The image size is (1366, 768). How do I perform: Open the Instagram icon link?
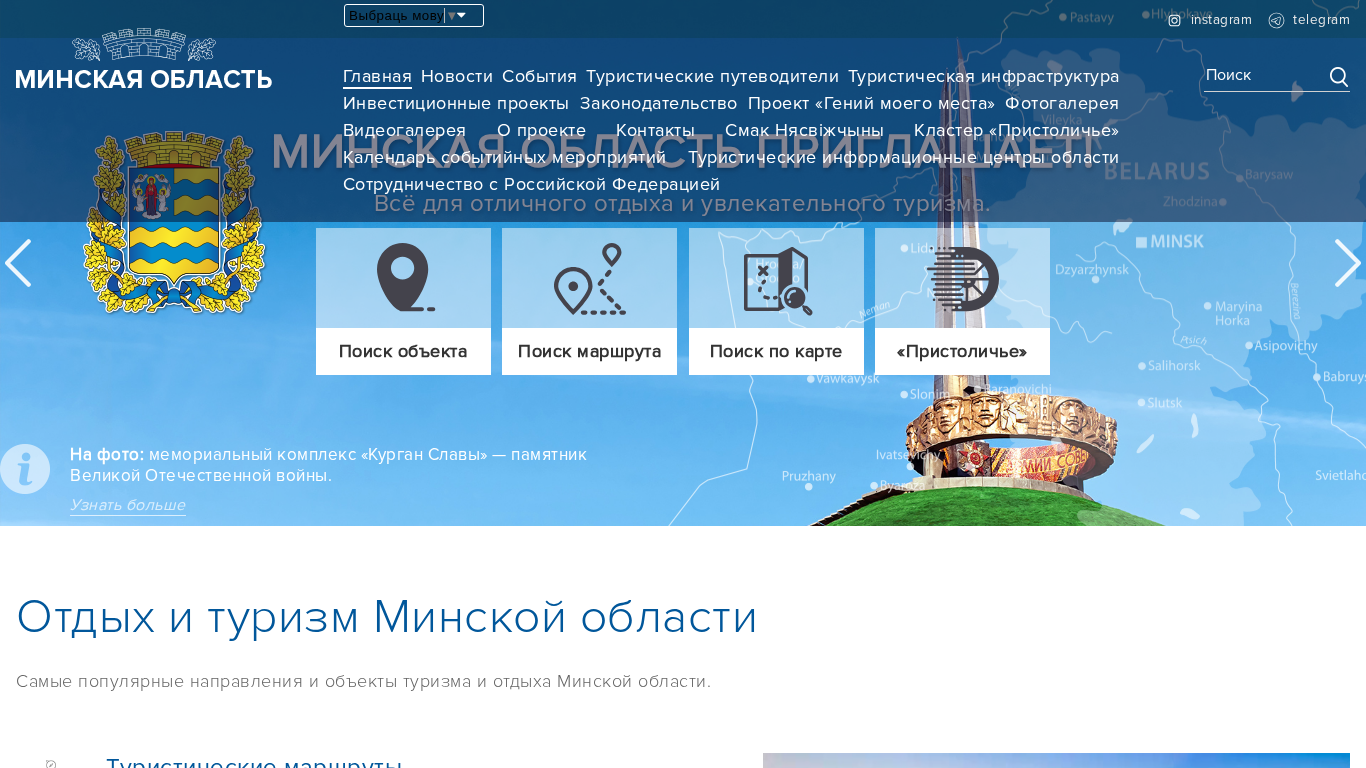coord(1175,20)
